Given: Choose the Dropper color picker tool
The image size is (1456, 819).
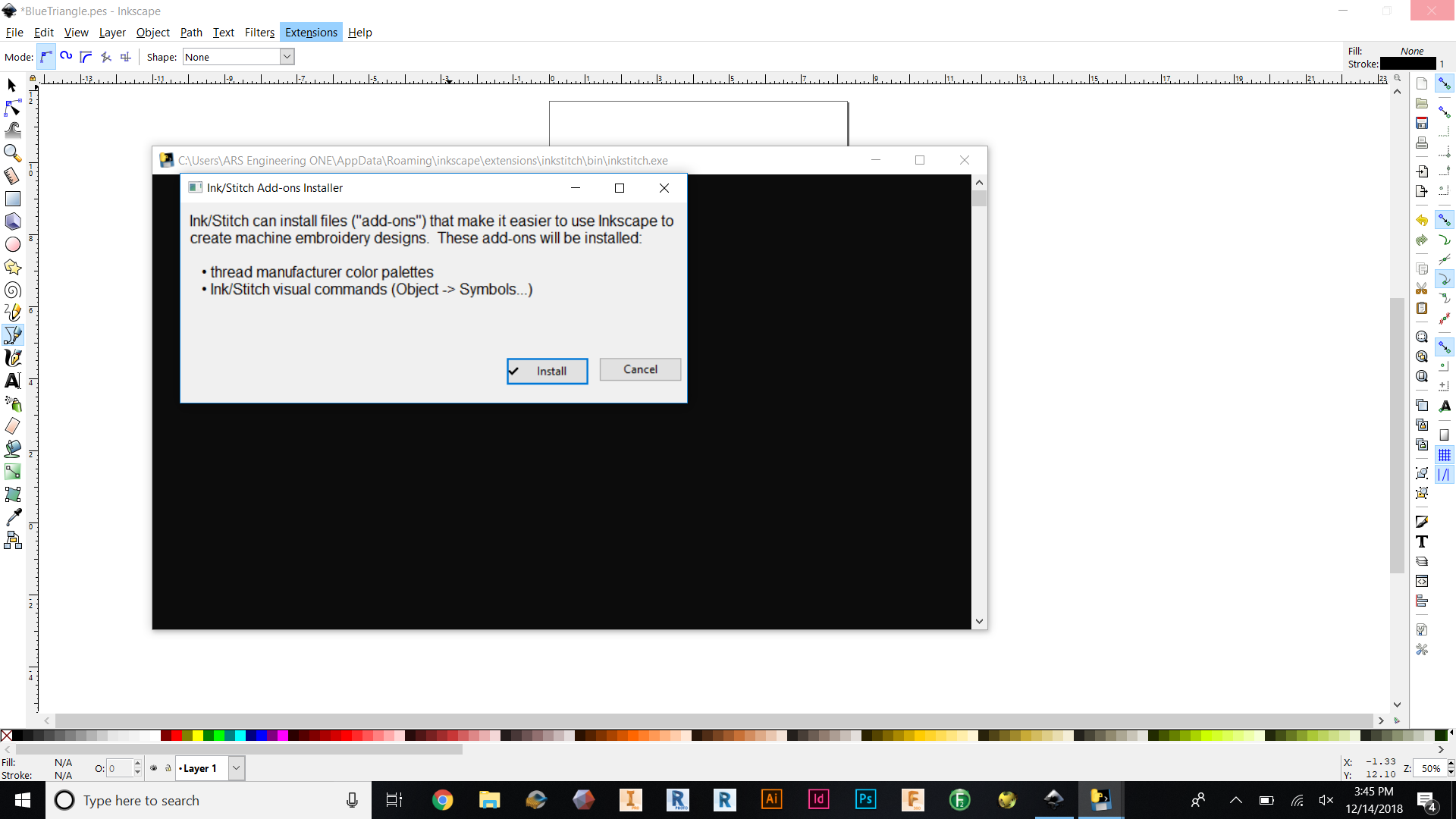Looking at the screenshot, I should pos(13,517).
